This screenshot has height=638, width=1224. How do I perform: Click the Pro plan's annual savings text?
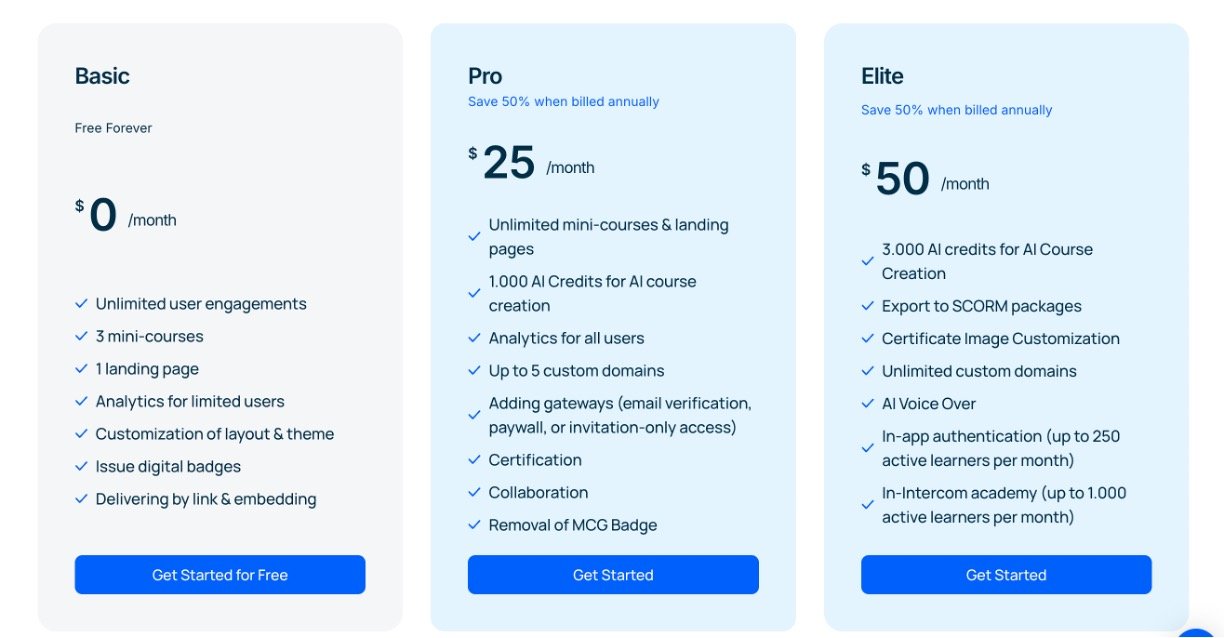(x=563, y=102)
